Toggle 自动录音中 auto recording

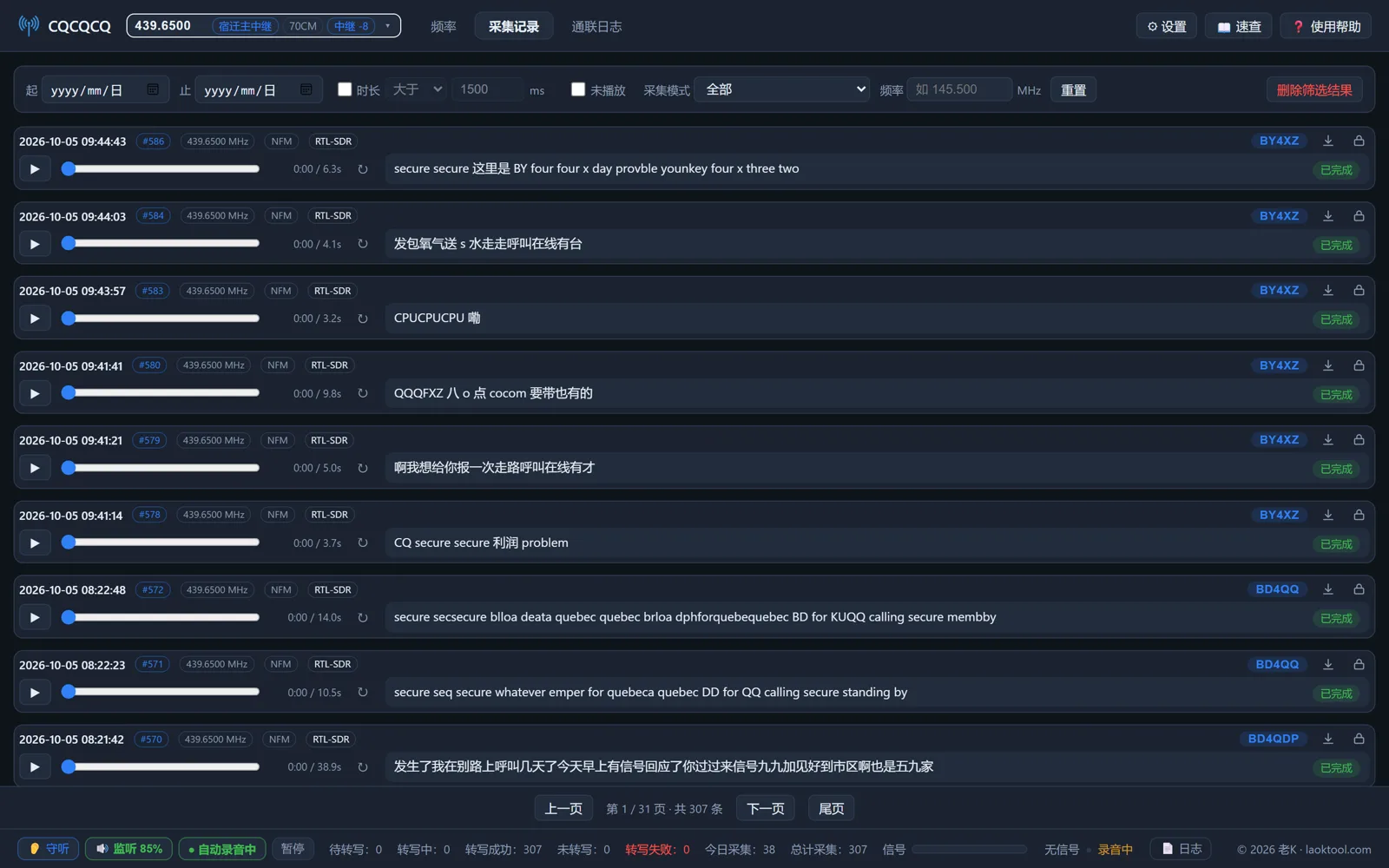[222, 849]
